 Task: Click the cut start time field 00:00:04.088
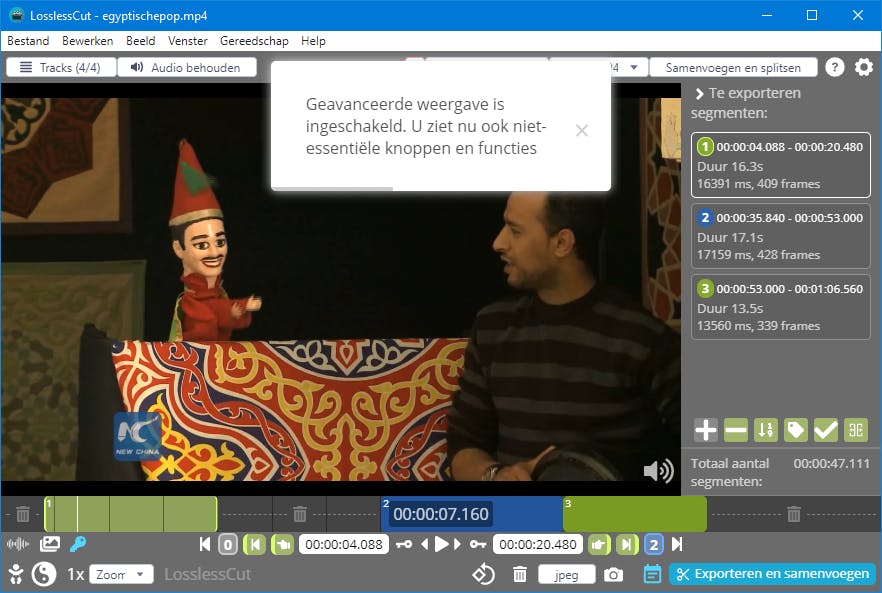tap(343, 544)
